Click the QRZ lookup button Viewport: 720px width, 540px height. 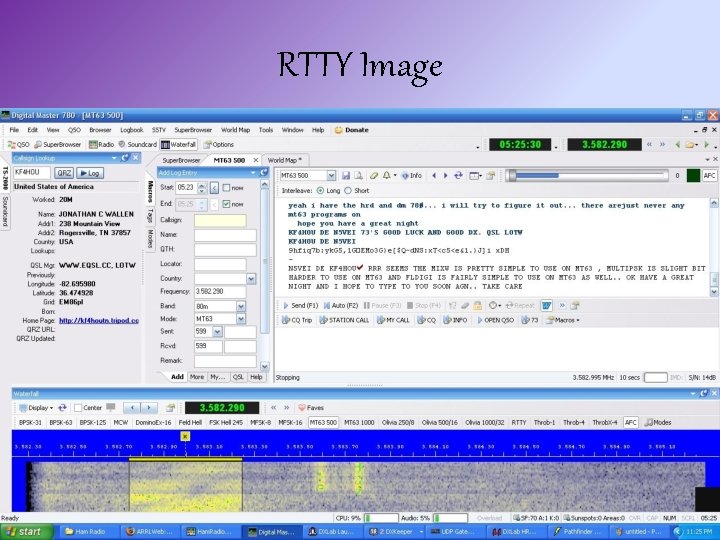pyautogui.click(x=64, y=173)
